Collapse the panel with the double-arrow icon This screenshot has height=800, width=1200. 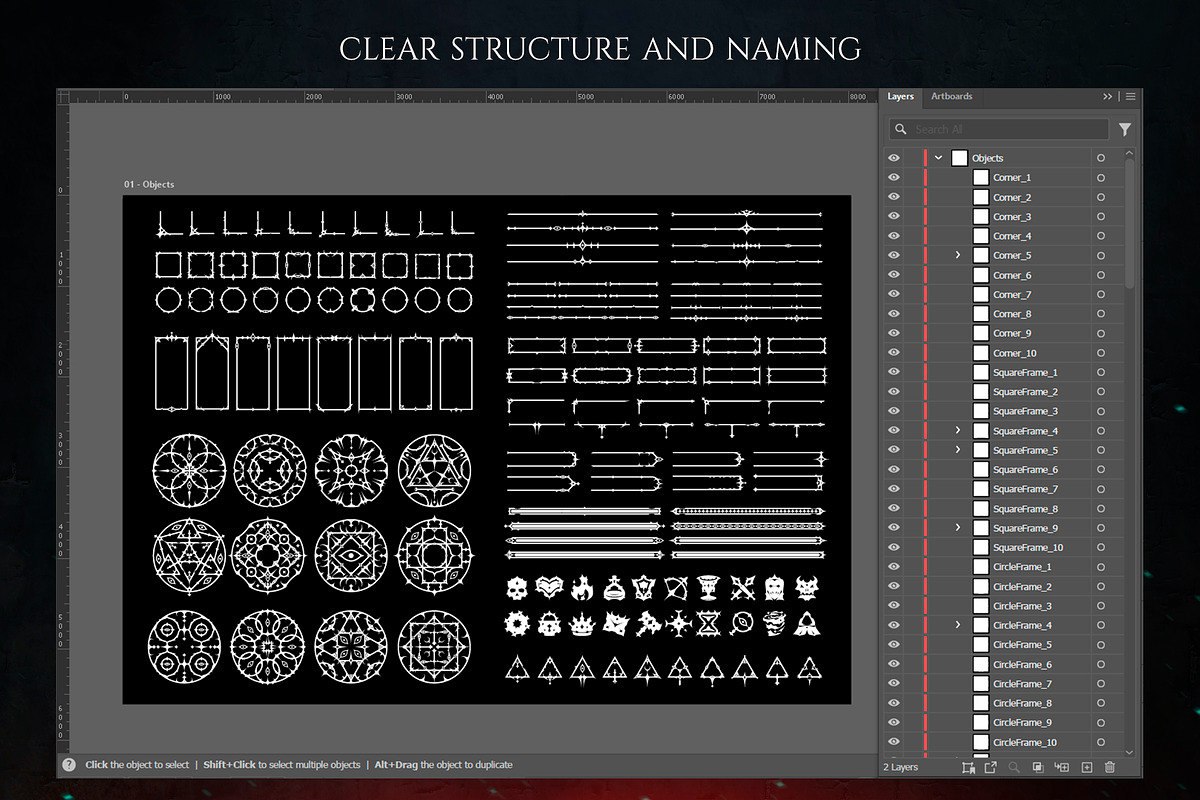tap(1108, 97)
